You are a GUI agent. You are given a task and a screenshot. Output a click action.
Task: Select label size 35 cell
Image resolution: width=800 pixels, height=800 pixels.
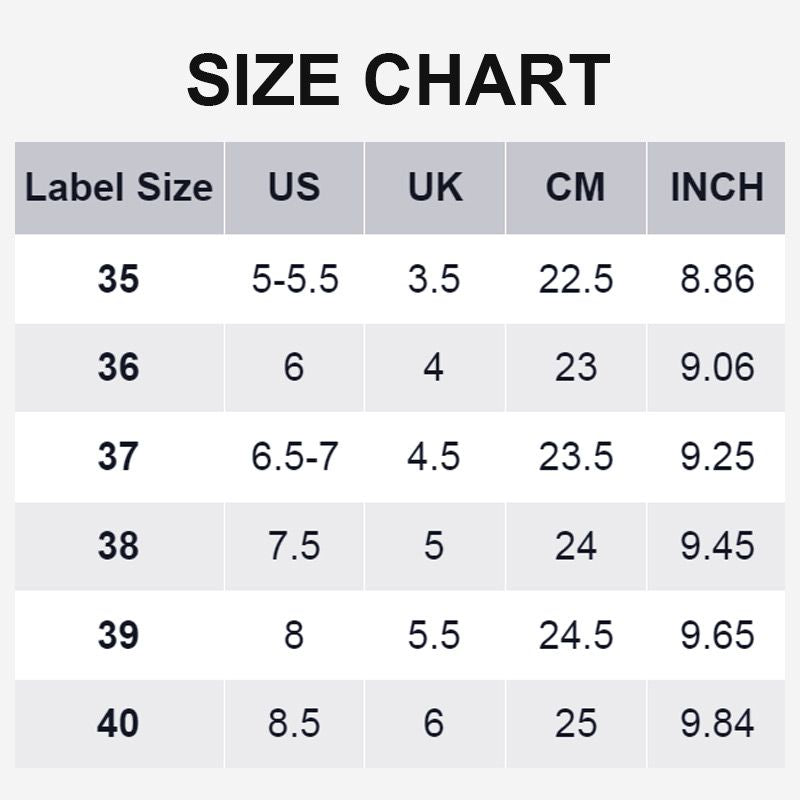(x=119, y=280)
